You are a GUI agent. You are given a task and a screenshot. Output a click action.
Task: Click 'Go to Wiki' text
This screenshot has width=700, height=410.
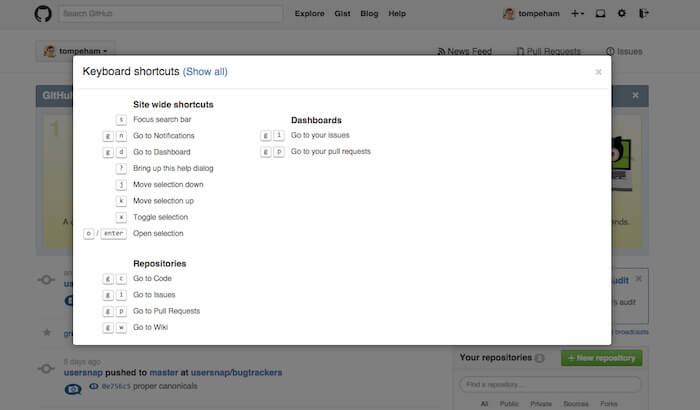tap(150, 327)
